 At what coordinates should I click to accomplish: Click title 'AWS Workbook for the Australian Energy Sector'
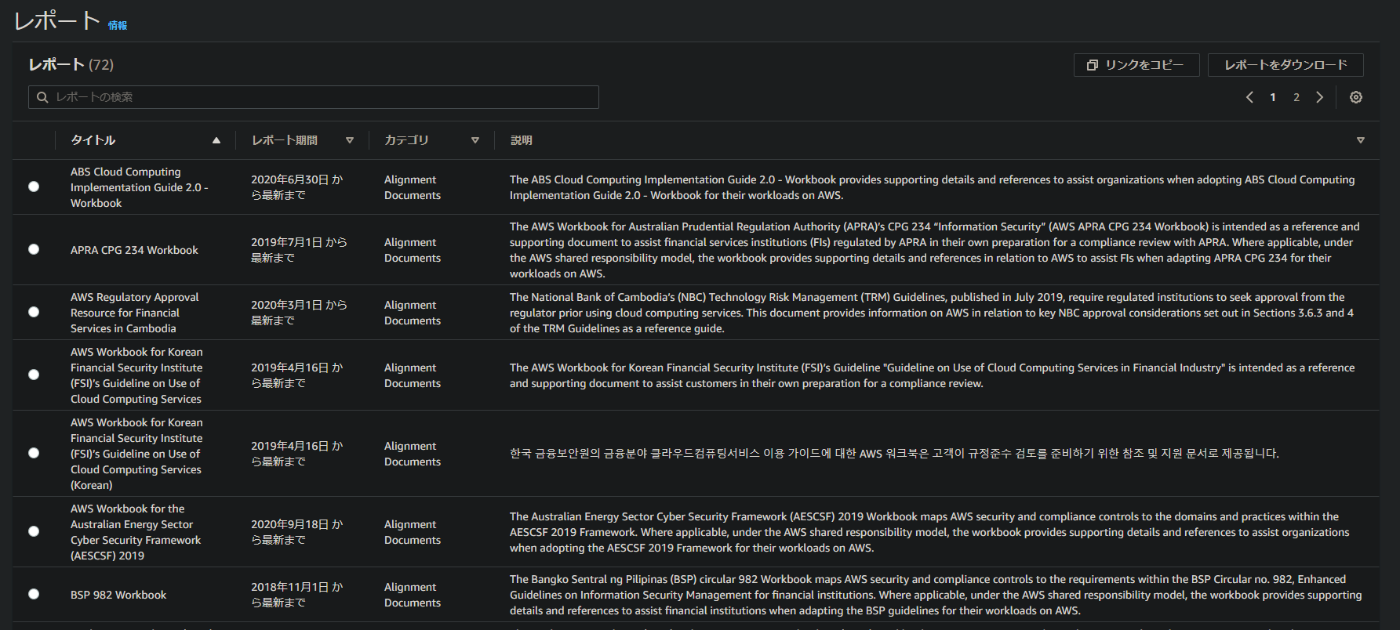tap(136, 532)
